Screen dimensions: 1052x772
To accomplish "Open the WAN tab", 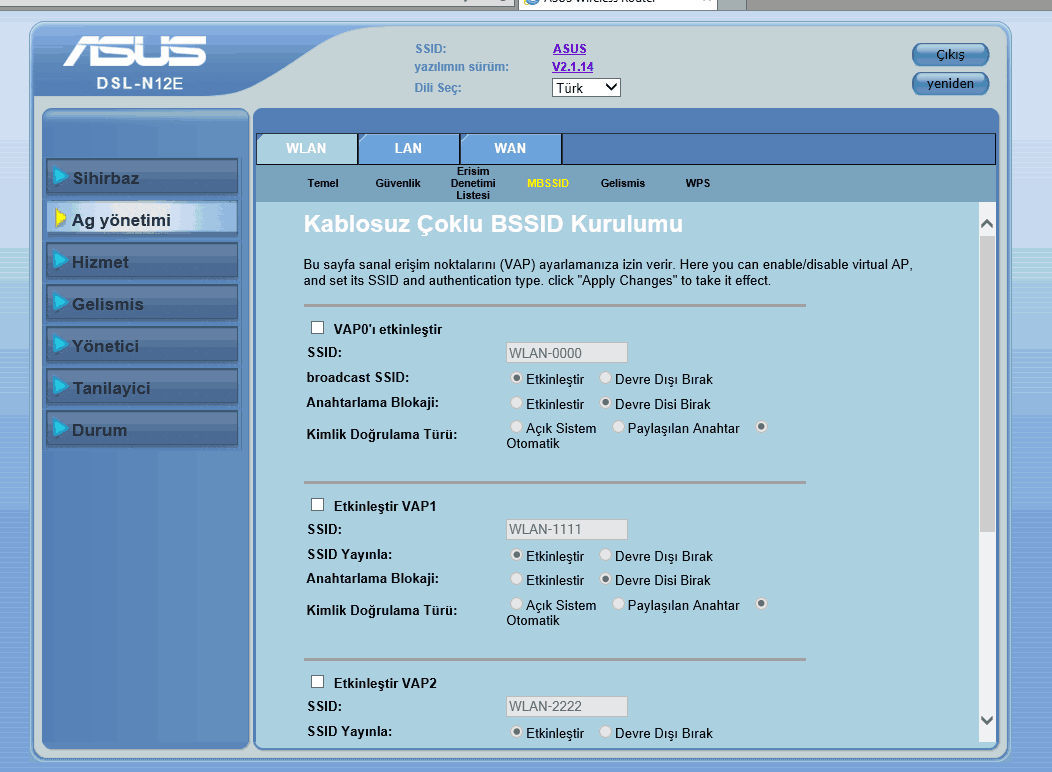I will tap(510, 148).
